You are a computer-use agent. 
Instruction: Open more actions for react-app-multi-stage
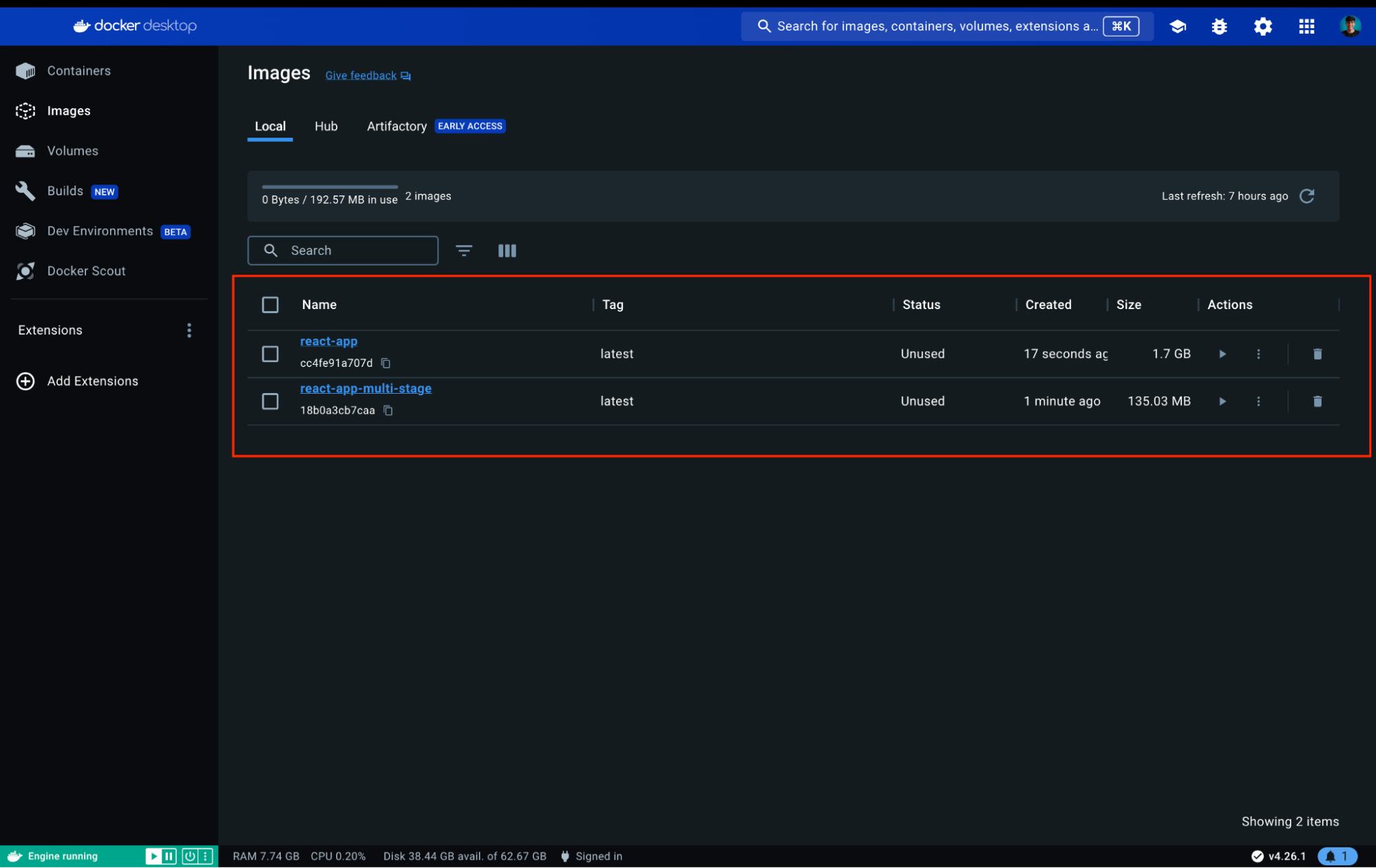point(1258,401)
